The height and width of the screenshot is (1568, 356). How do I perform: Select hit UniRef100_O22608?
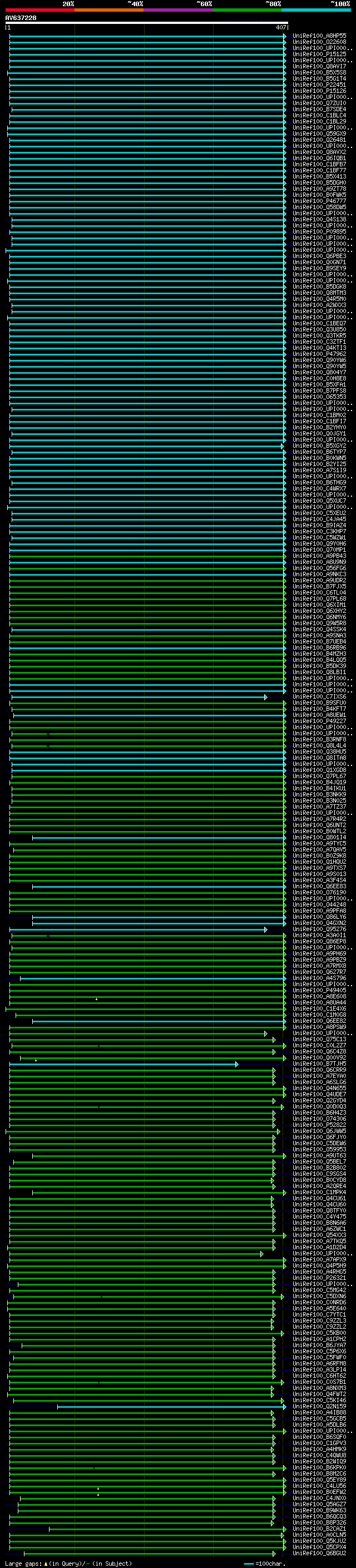319,42
